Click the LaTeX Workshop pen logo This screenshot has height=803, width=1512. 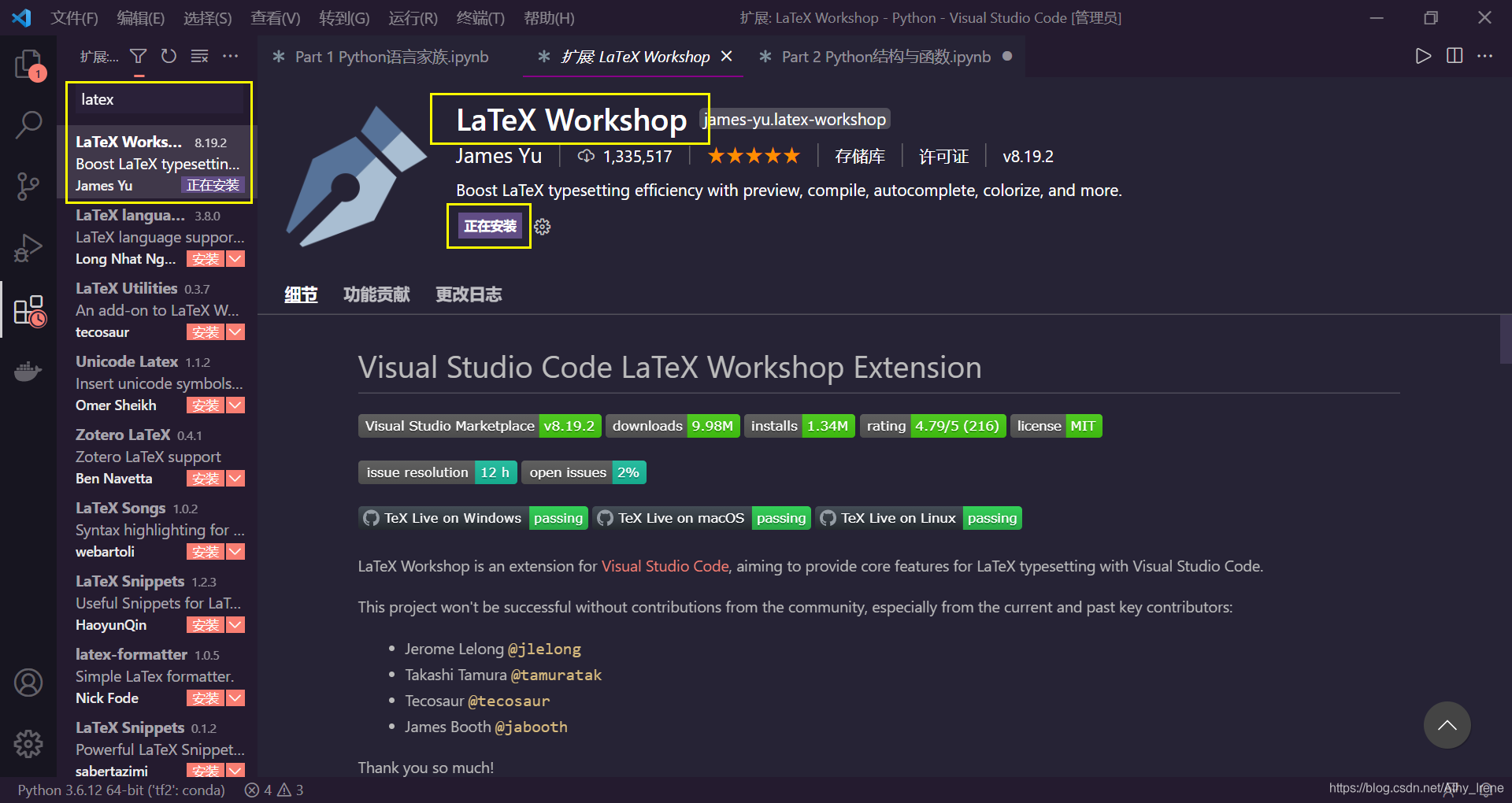[x=356, y=176]
